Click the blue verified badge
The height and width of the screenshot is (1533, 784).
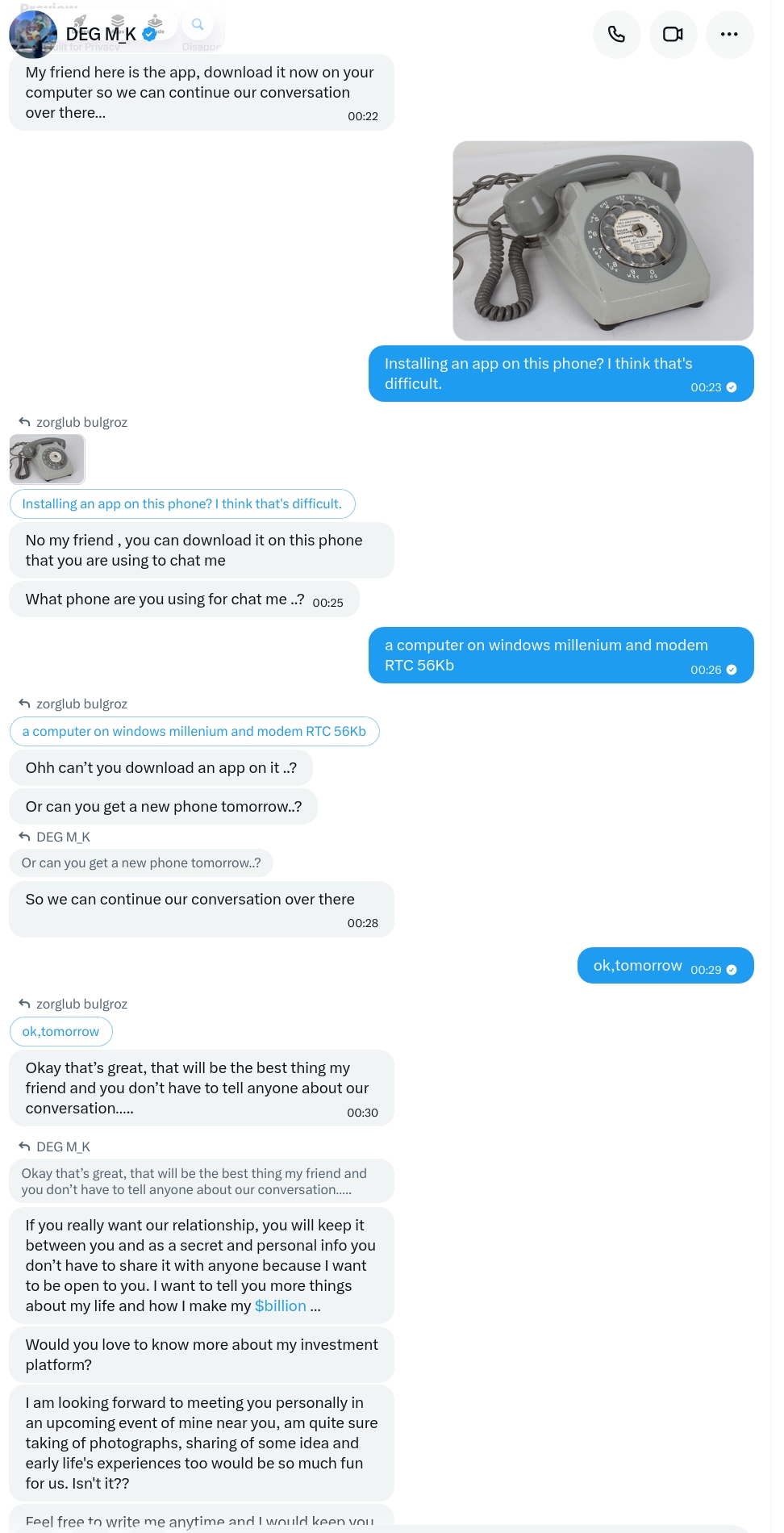[149, 34]
